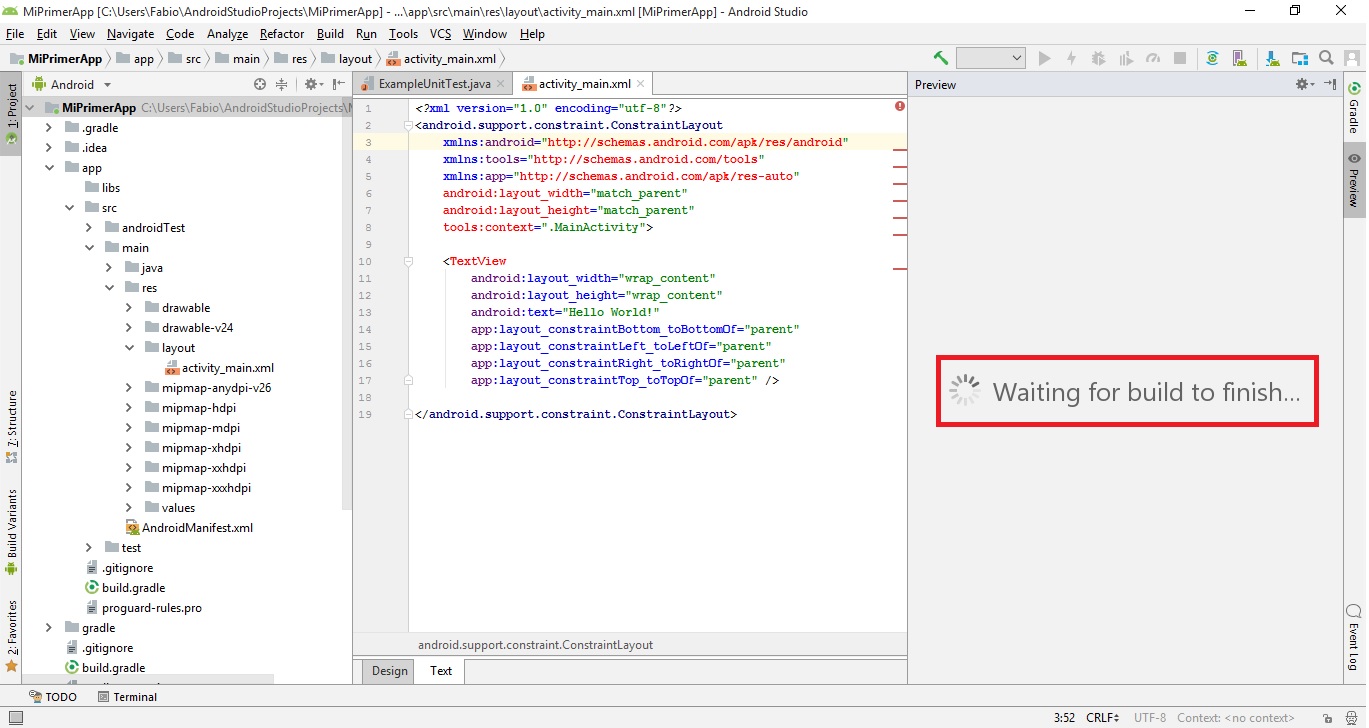1369x728 pixels.
Task: Expand the .idea folder
Action: 50,148
